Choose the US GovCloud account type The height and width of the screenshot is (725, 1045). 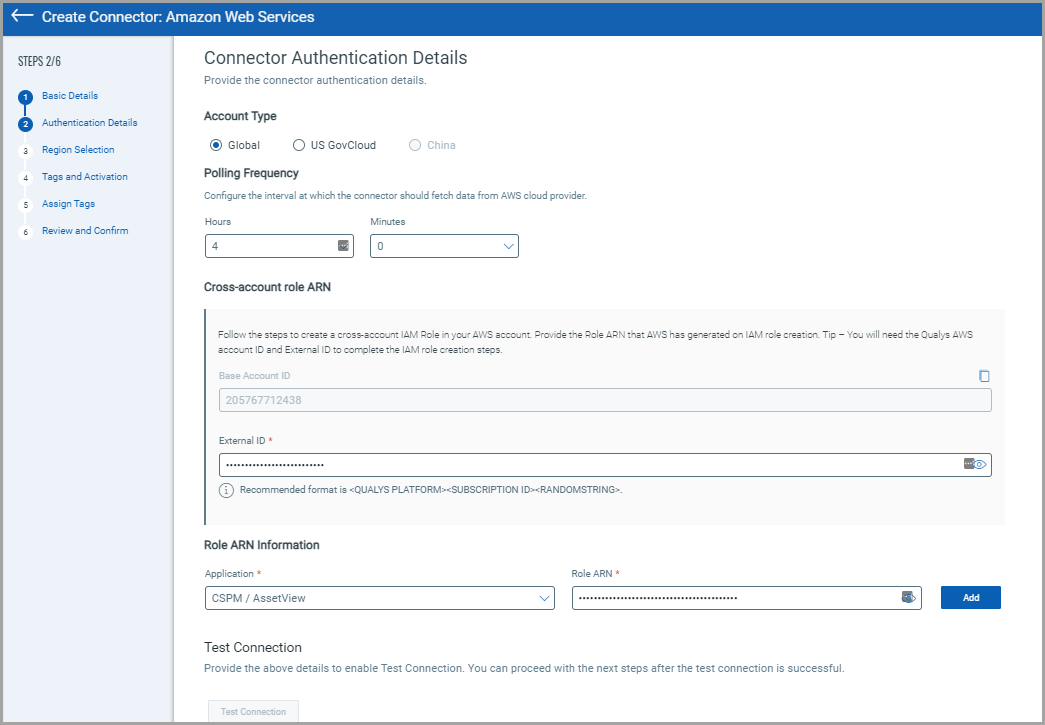pos(299,145)
